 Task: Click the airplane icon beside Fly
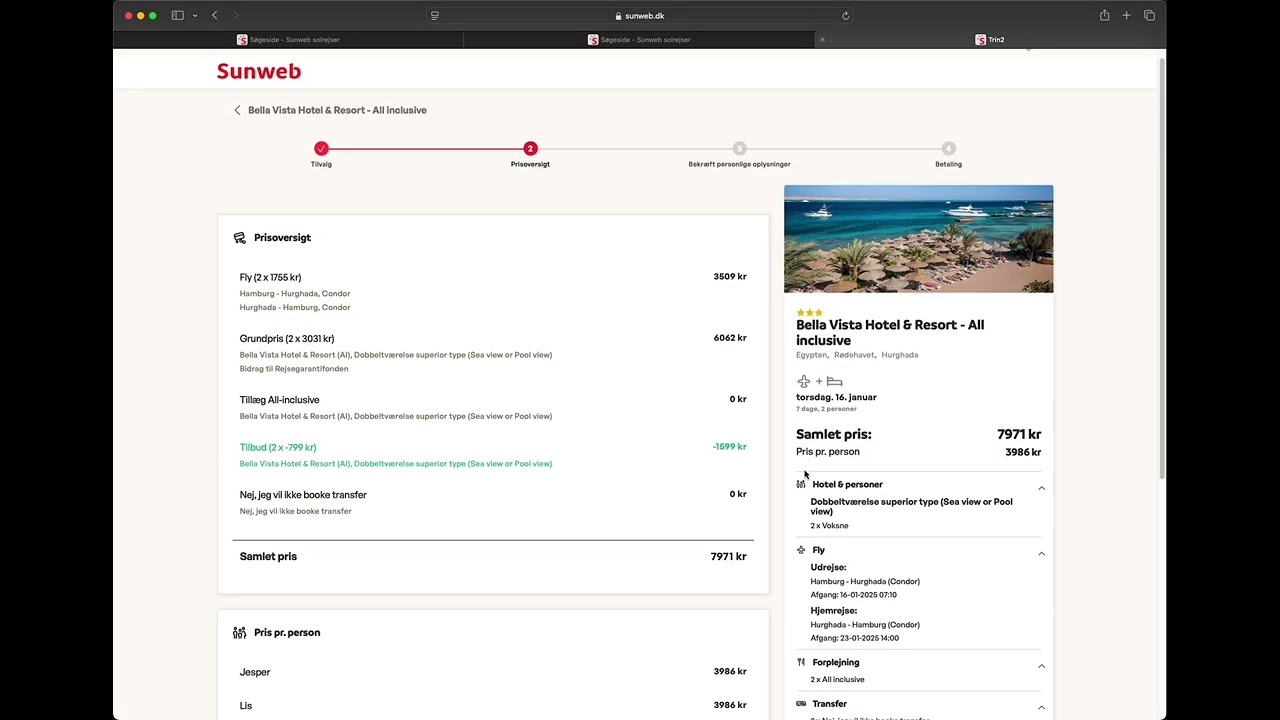pos(801,550)
